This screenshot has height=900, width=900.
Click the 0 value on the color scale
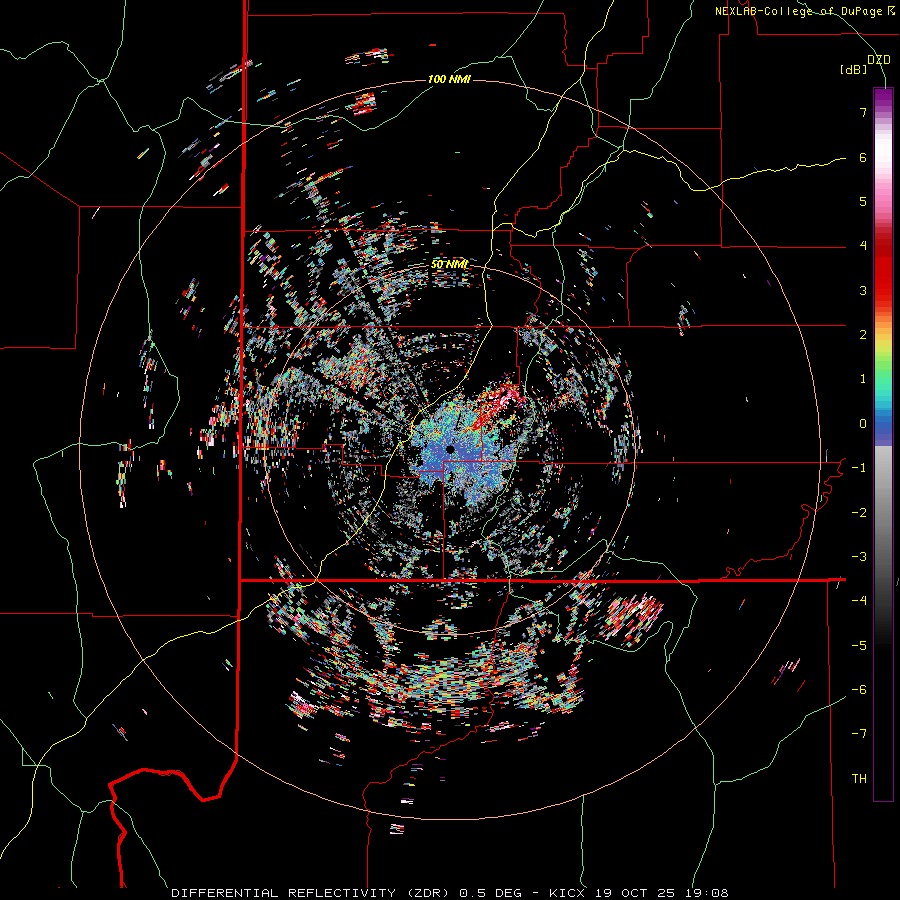tap(863, 424)
